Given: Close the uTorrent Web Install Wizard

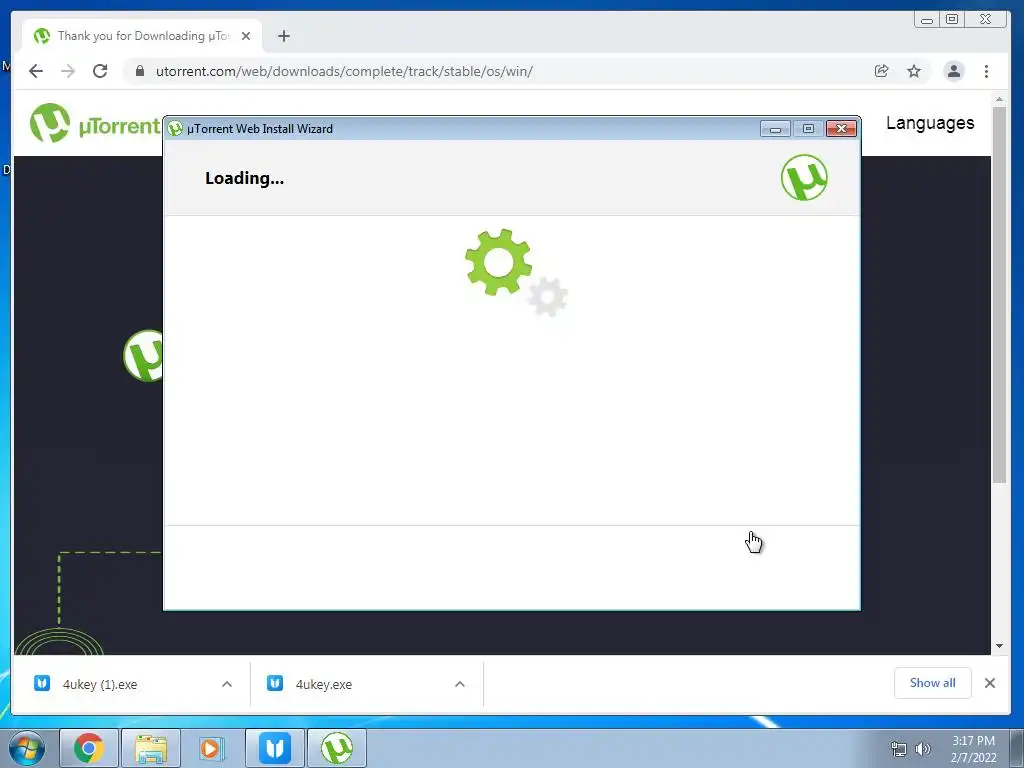Looking at the screenshot, I should 841,129.
